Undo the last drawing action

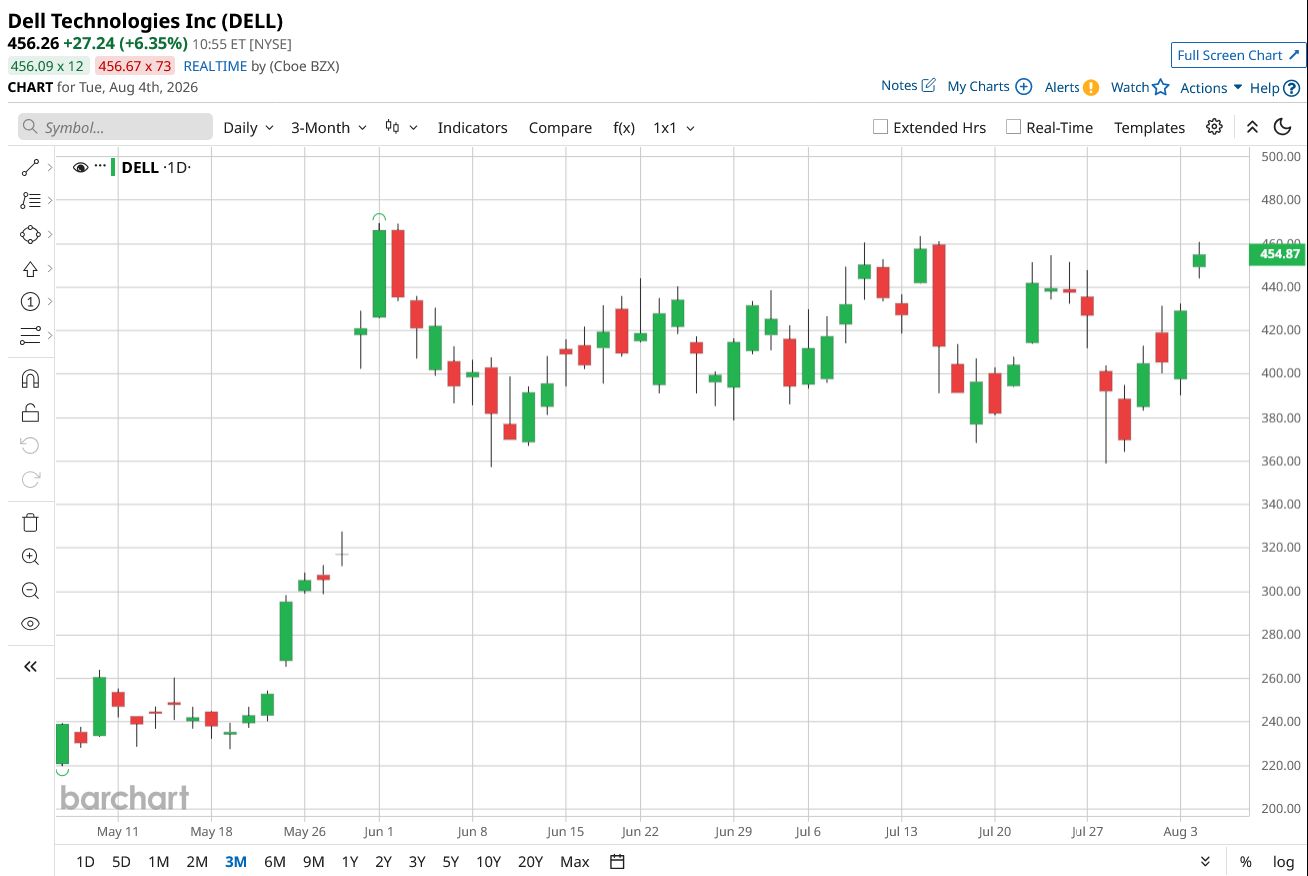30,446
